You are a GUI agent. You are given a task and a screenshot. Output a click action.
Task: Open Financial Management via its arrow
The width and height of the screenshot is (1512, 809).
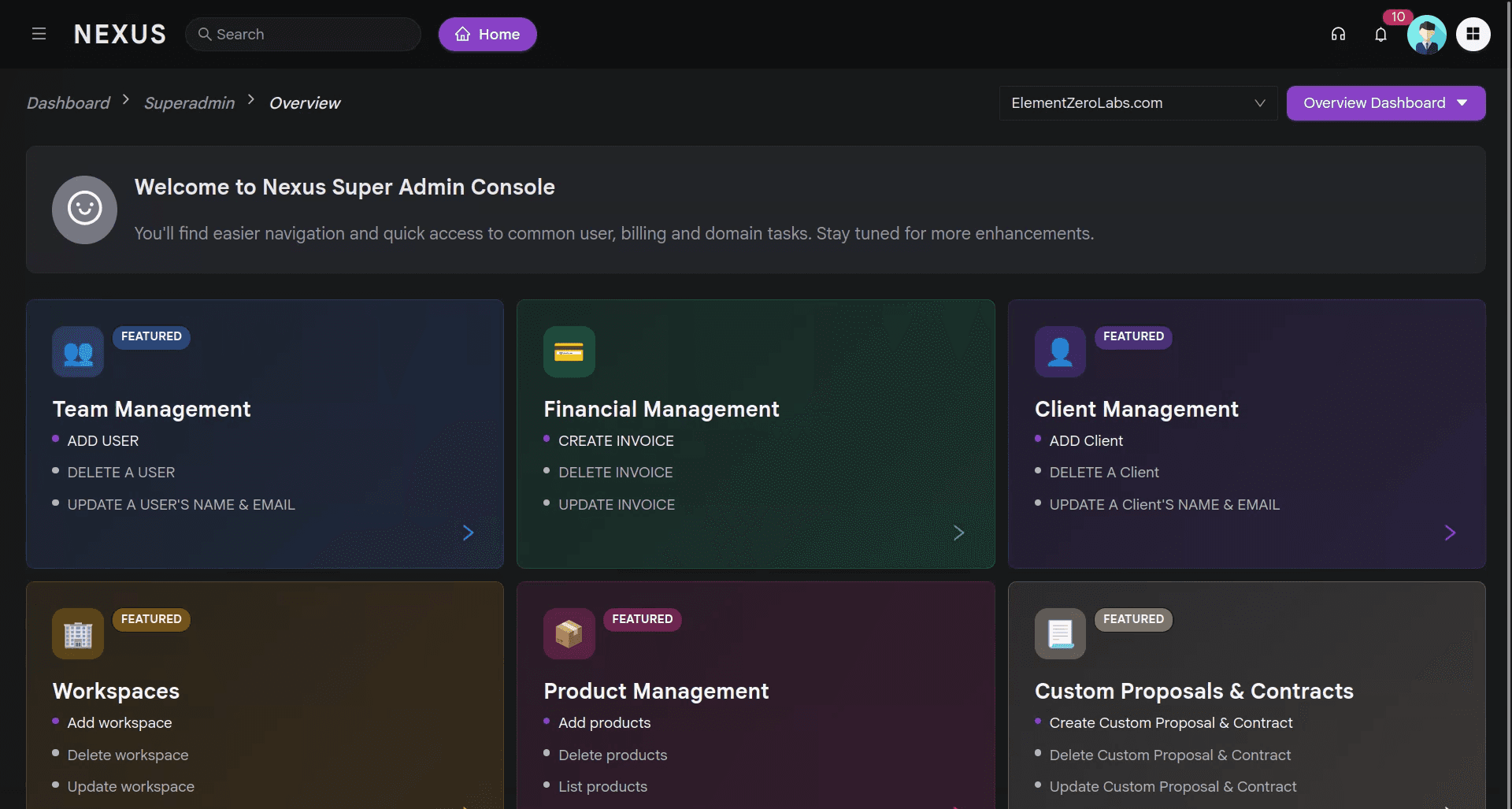coord(958,533)
